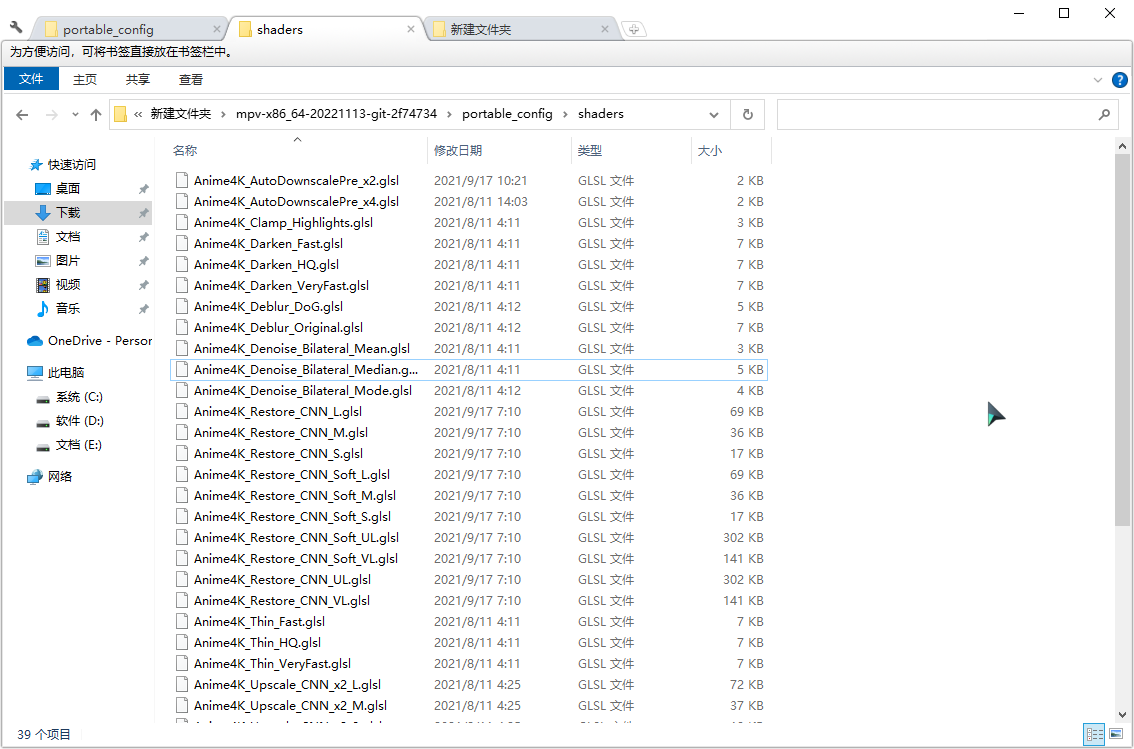The image size is (1134, 749).
Task: Close the 新建文件夹 tab
Action: (605, 29)
